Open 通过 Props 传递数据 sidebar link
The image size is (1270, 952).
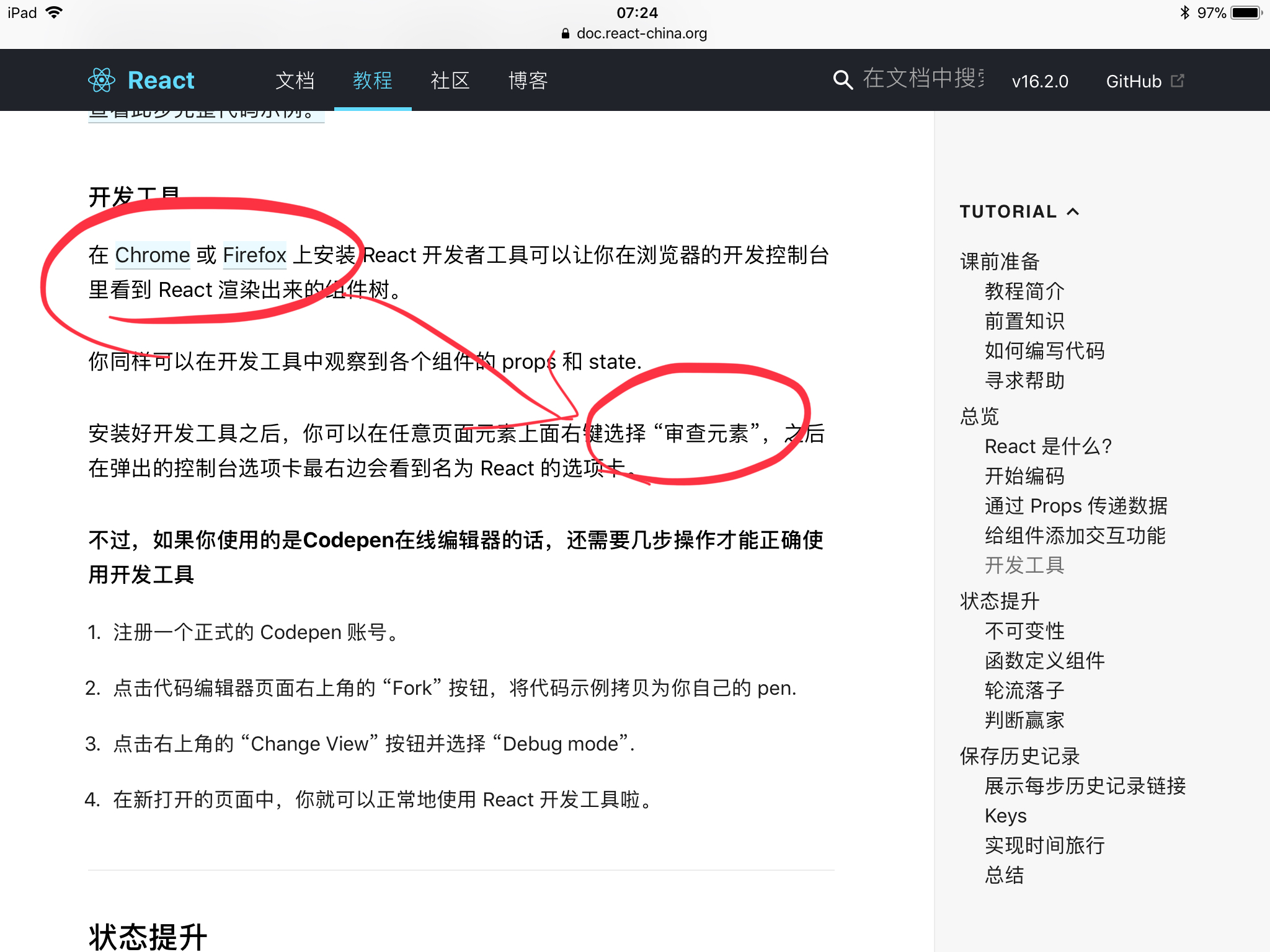1076,505
